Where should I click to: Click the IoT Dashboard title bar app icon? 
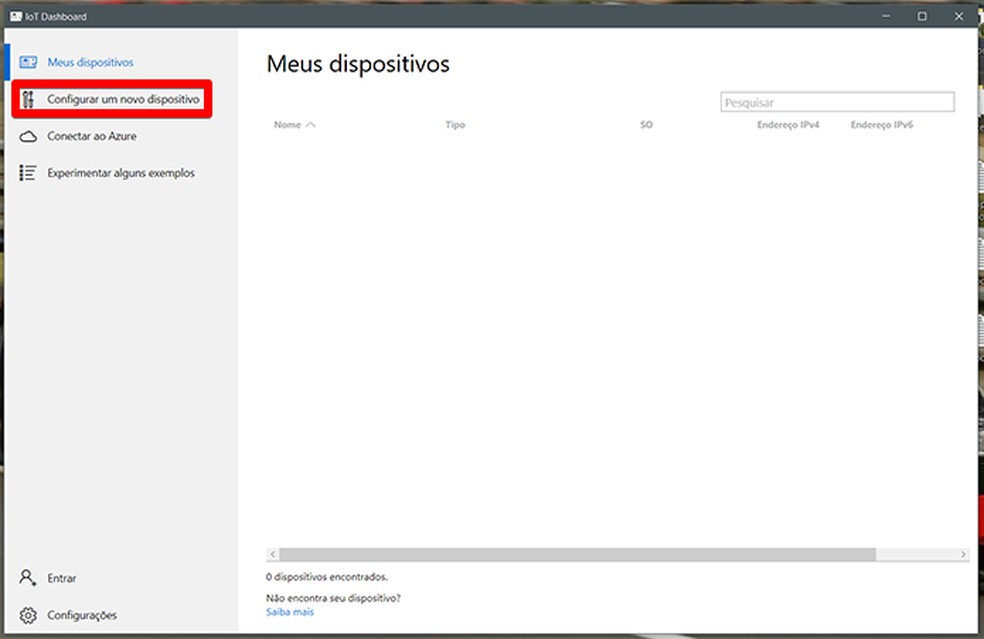tap(16, 16)
